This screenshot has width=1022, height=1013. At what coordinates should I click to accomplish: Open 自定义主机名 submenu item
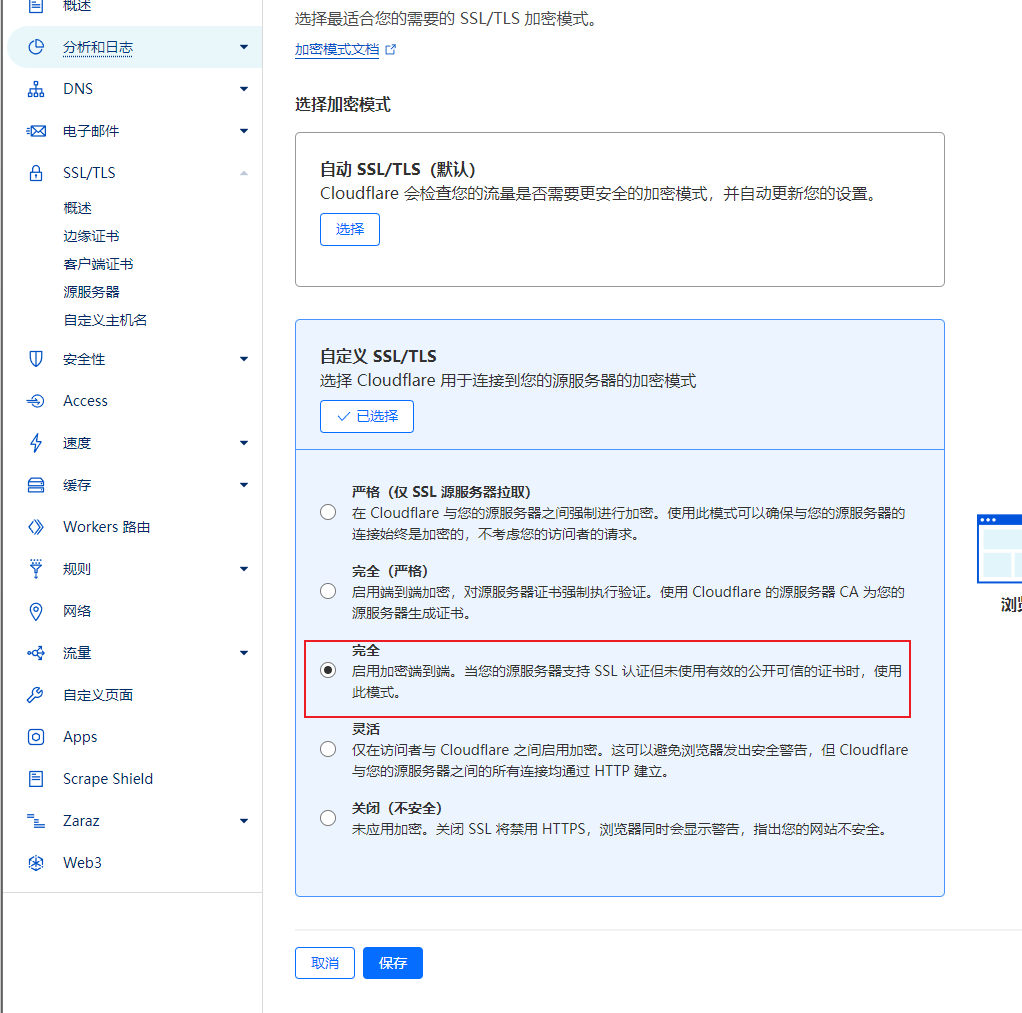point(105,320)
